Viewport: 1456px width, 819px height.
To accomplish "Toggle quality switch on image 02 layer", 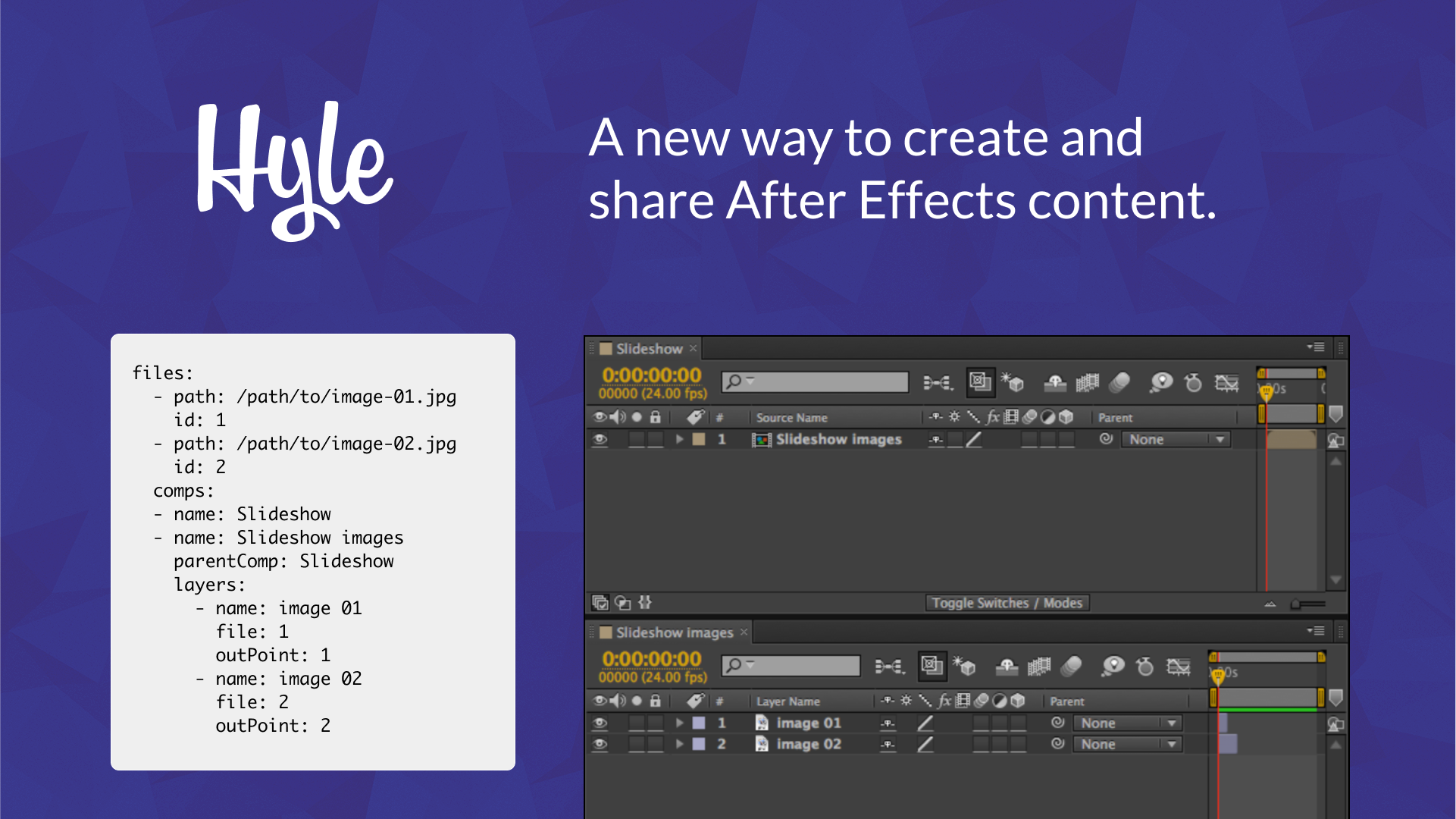I will tap(925, 745).
